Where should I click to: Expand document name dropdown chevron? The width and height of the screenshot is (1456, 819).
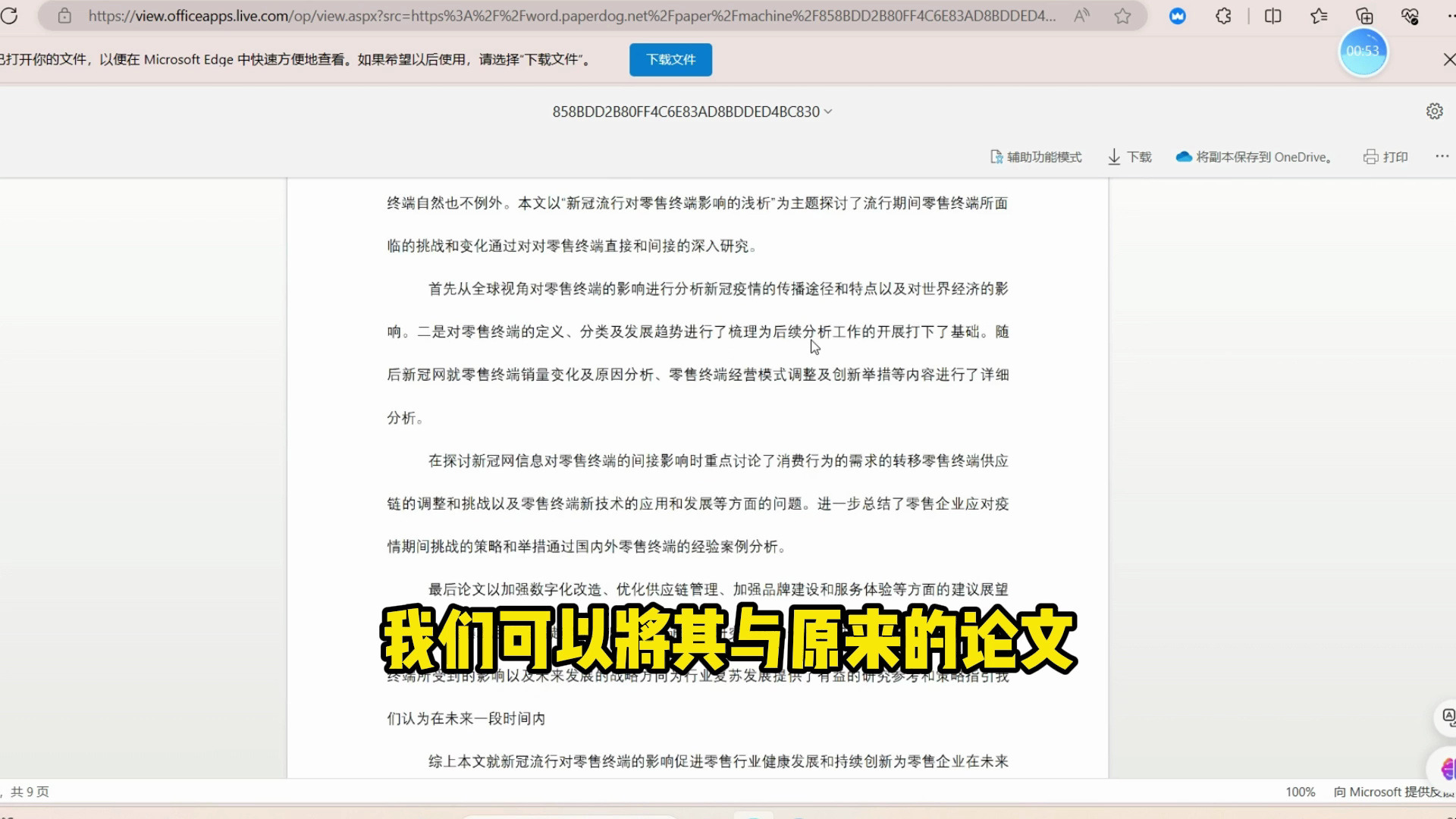point(828,111)
